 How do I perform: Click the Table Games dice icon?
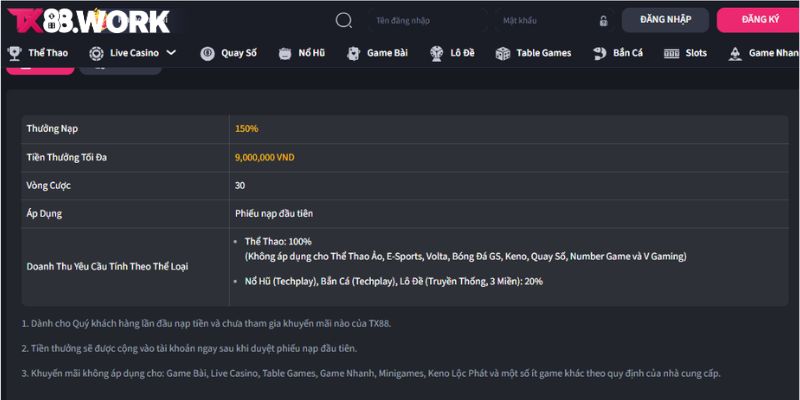coord(503,53)
